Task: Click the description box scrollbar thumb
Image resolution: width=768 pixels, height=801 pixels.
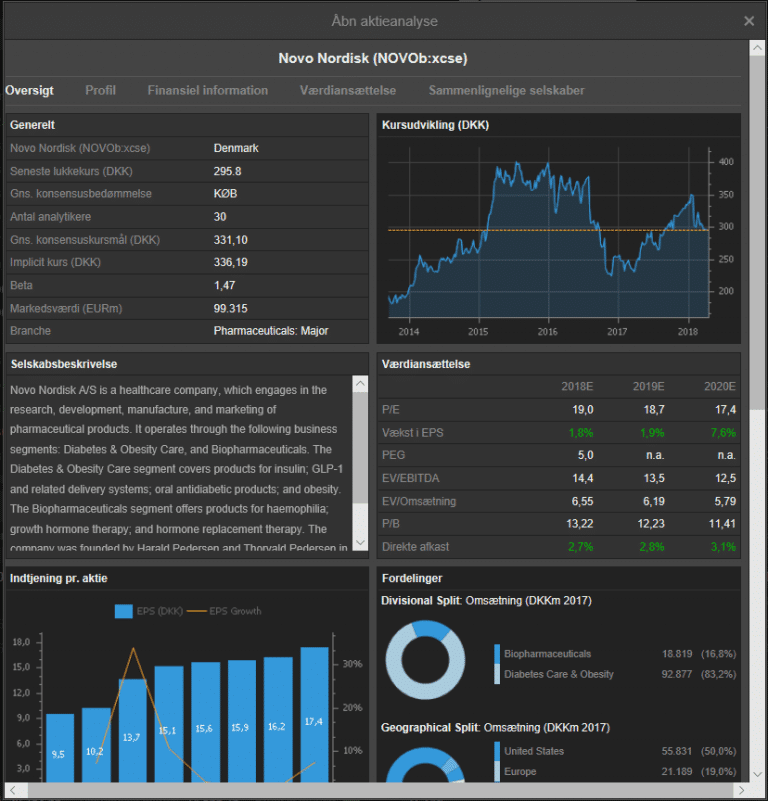Action: point(360,447)
